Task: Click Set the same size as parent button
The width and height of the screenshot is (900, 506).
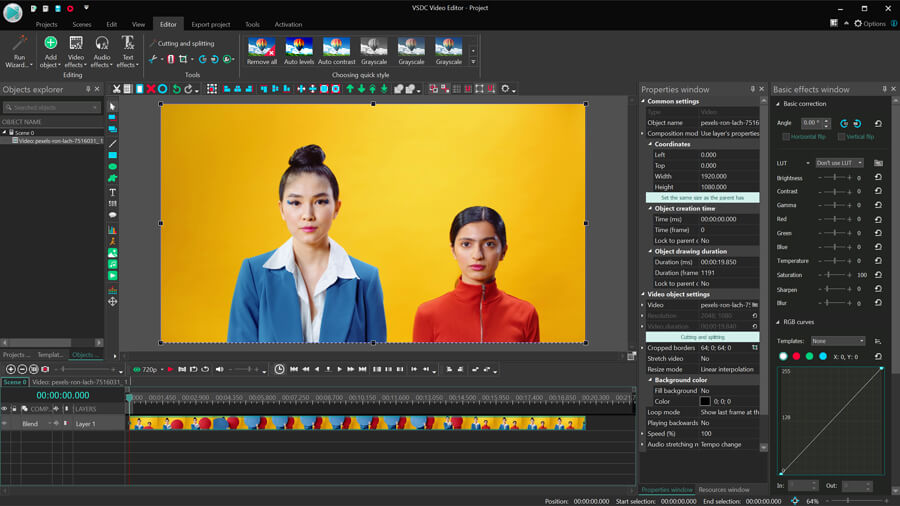Action: point(702,197)
